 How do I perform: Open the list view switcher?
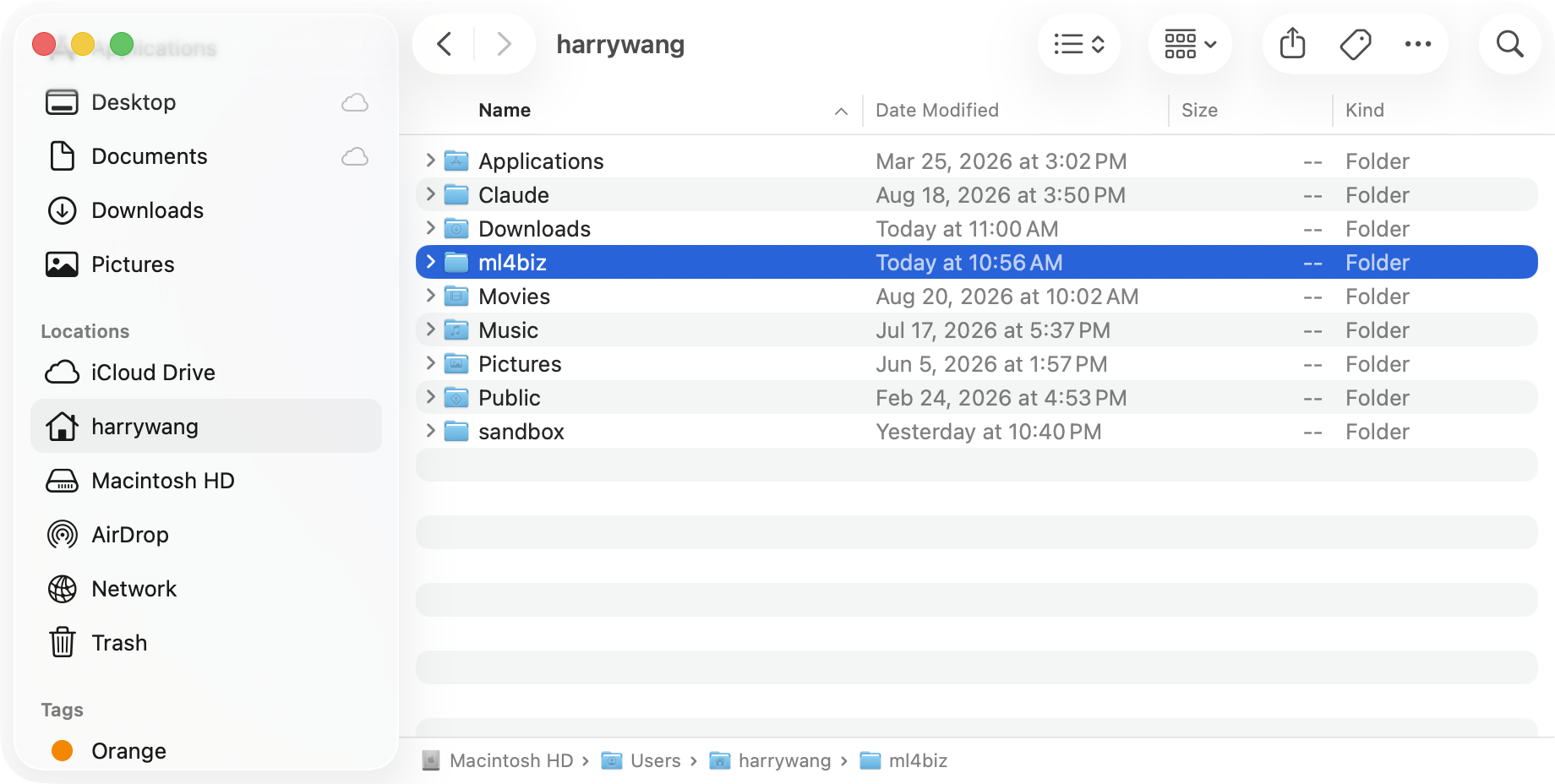point(1079,44)
